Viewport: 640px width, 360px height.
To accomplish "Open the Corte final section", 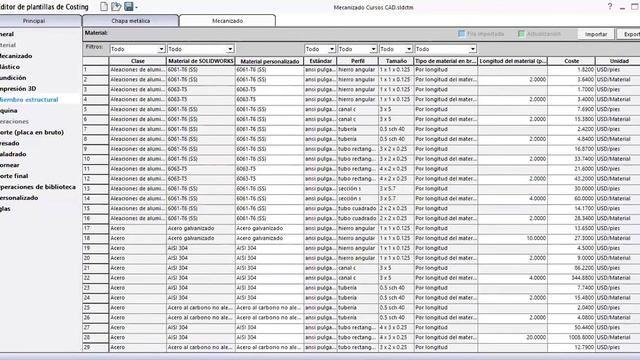I will 14,176.
